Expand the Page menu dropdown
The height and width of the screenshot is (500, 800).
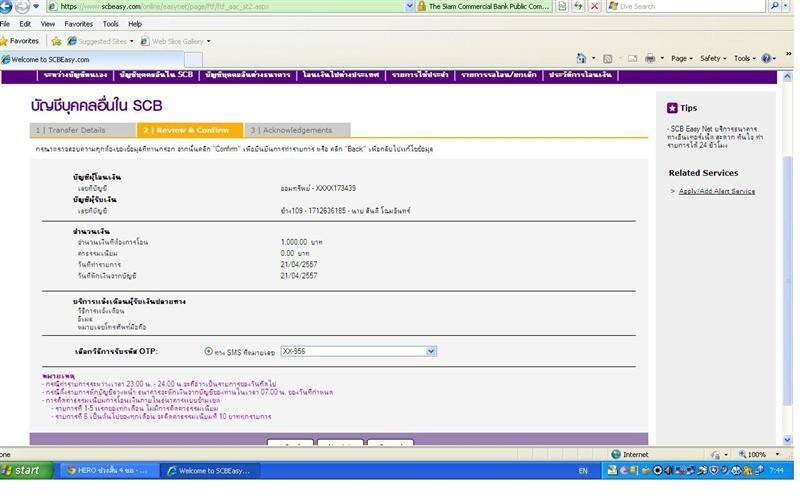pyautogui.click(x=681, y=59)
